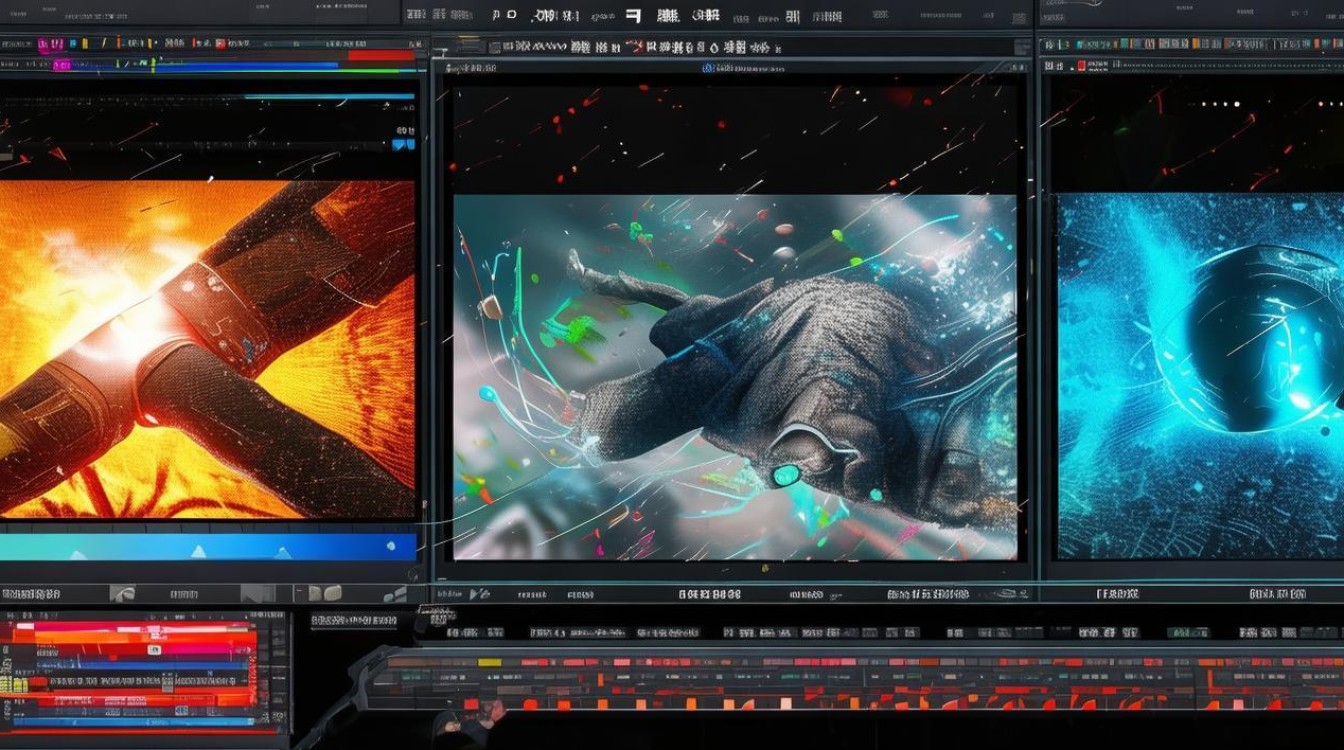1344x750 pixels.
Task: Click the white square icon in the top center toolbar
Action: coord(633,14)
